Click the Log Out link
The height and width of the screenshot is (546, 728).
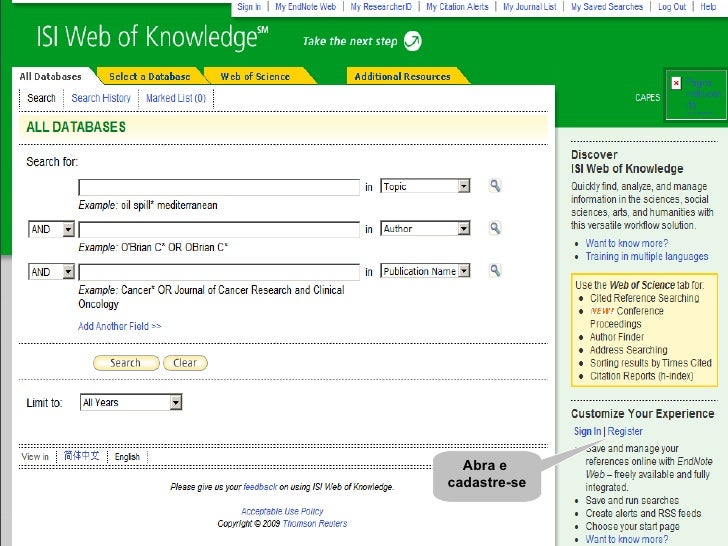pyautogui.click(x=672, y=6)
